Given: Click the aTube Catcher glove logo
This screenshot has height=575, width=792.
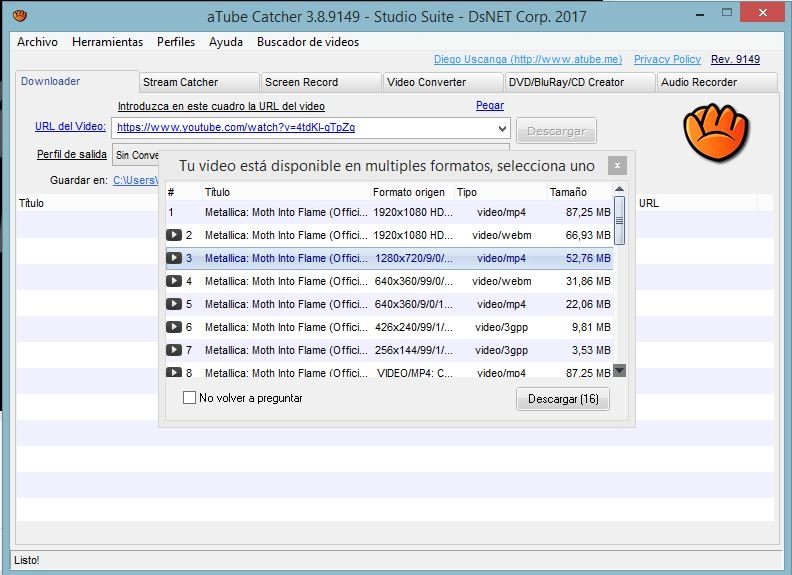Looking at the screenshot, I should tap(716, 132).
